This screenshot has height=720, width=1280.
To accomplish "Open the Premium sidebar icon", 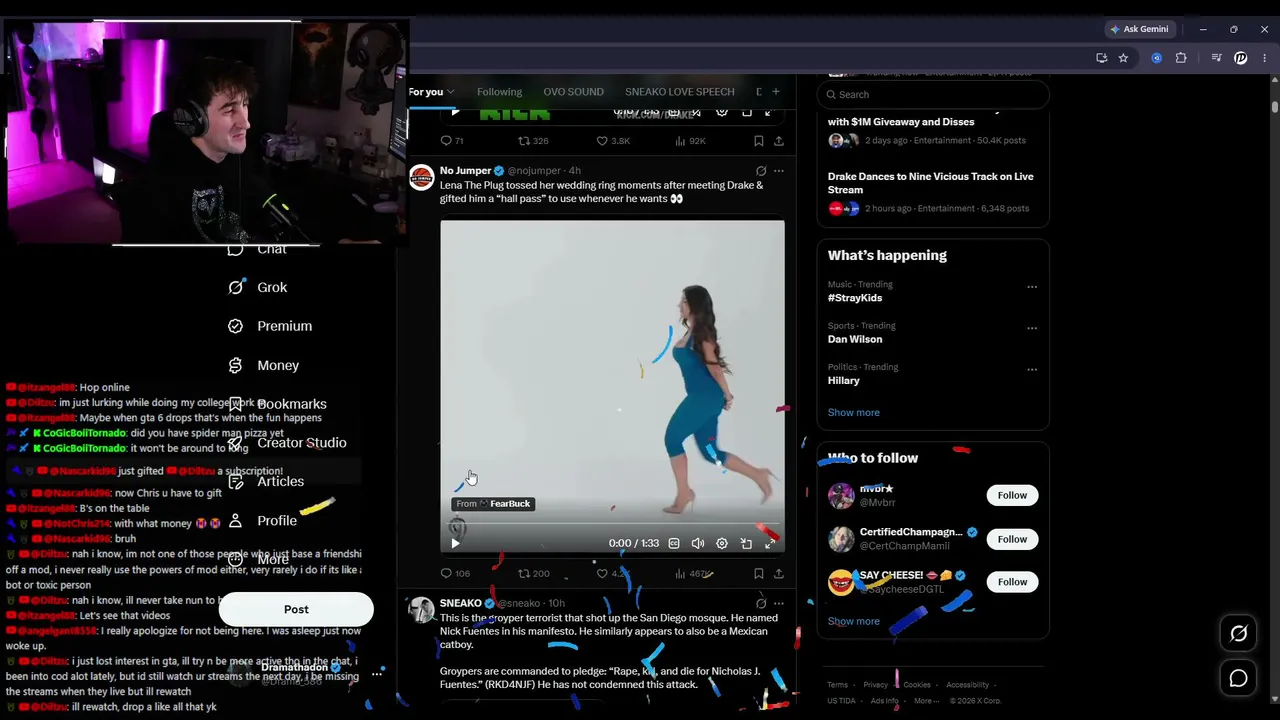I will 236,326.
